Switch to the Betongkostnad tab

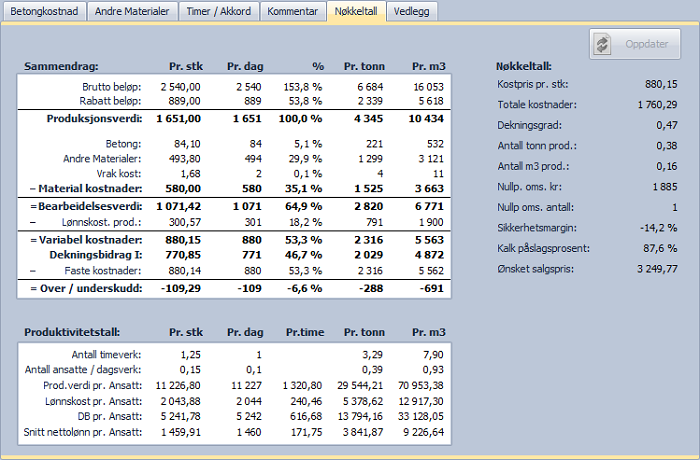[42, 11]
